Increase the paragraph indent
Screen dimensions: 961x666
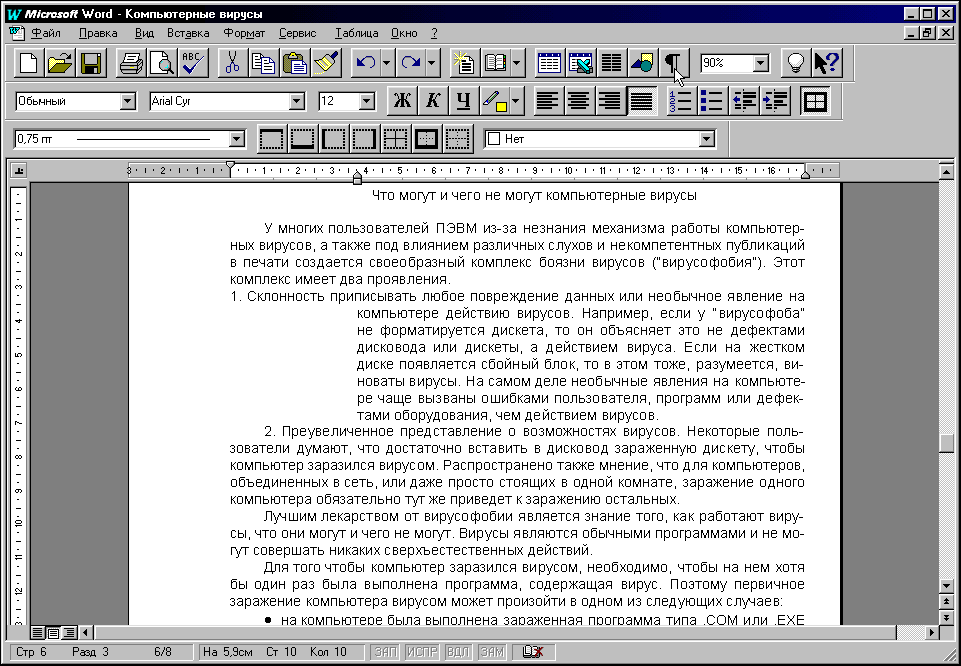pos(775,101)
